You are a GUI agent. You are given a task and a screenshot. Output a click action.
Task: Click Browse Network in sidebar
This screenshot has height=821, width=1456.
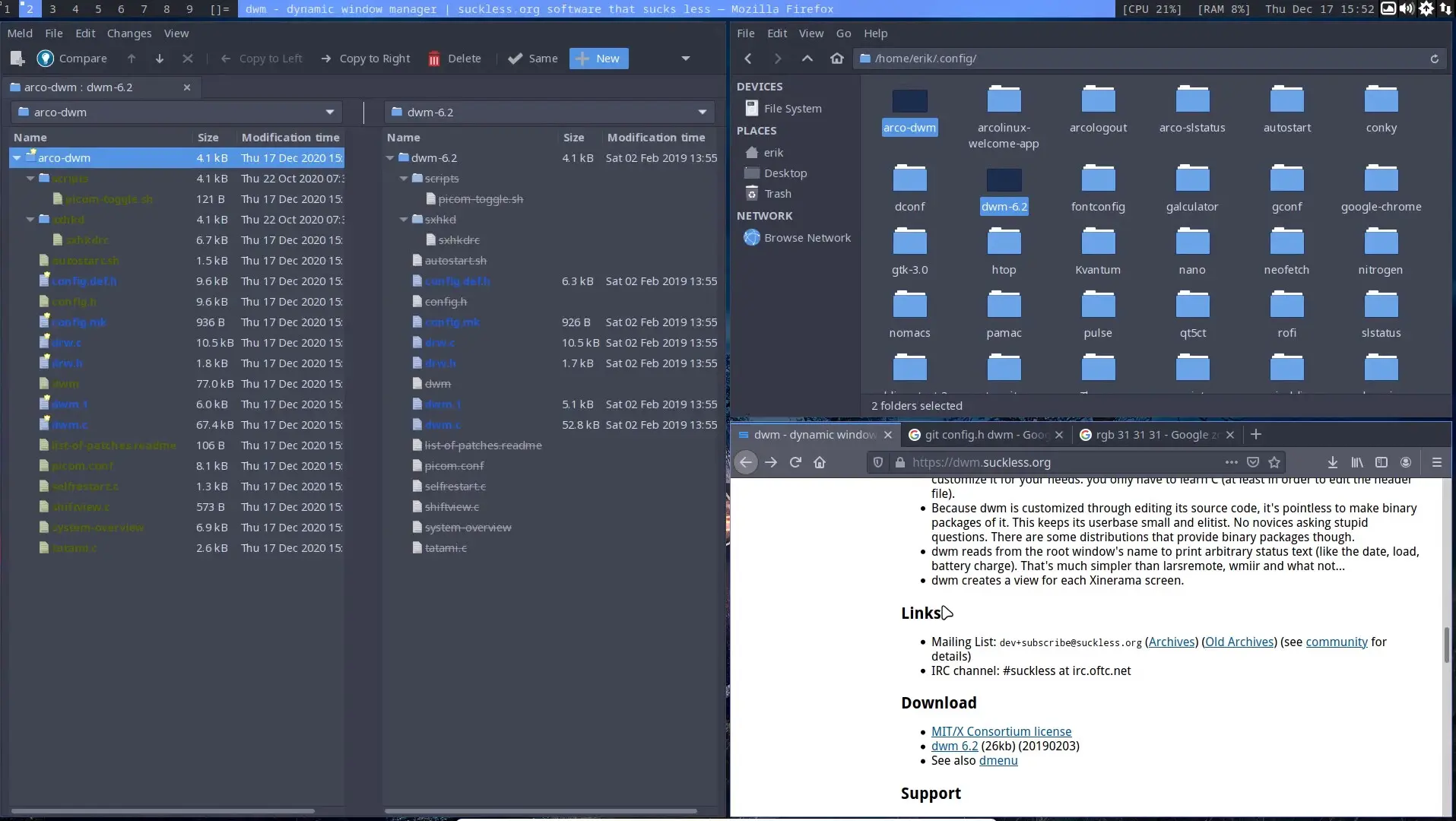coord(797,238)
